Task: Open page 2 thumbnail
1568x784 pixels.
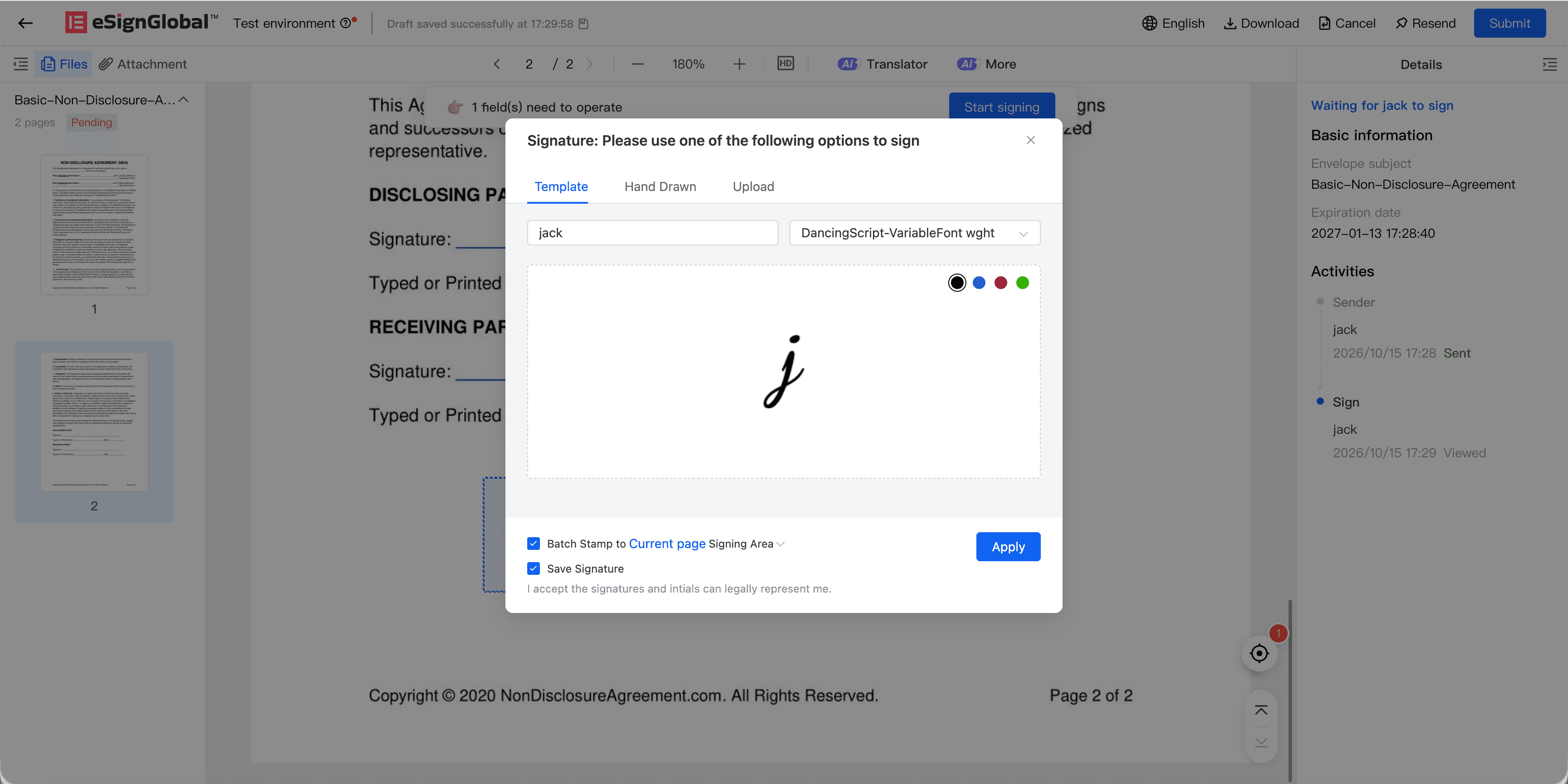Action: 94,421
